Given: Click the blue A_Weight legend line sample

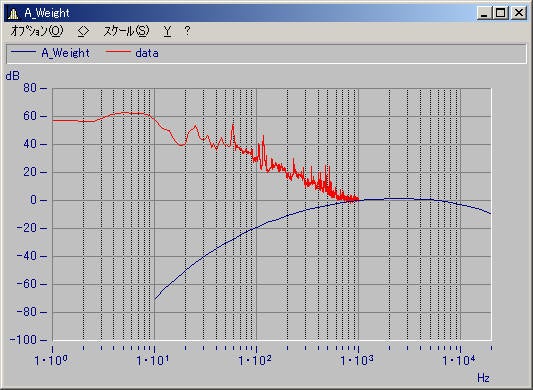Looking at the screenshot, I should [x=23, y=52].
